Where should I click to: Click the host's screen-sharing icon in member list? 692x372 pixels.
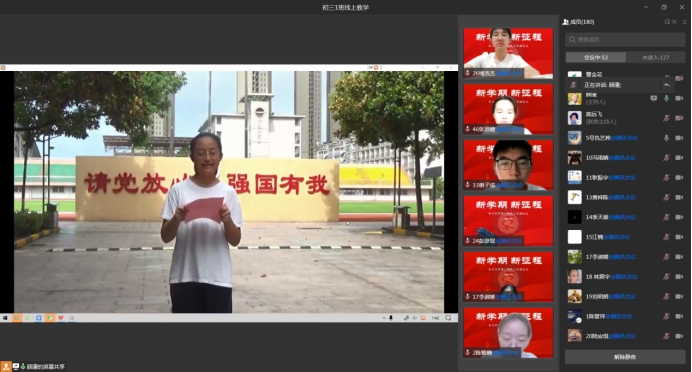(654, 98)
